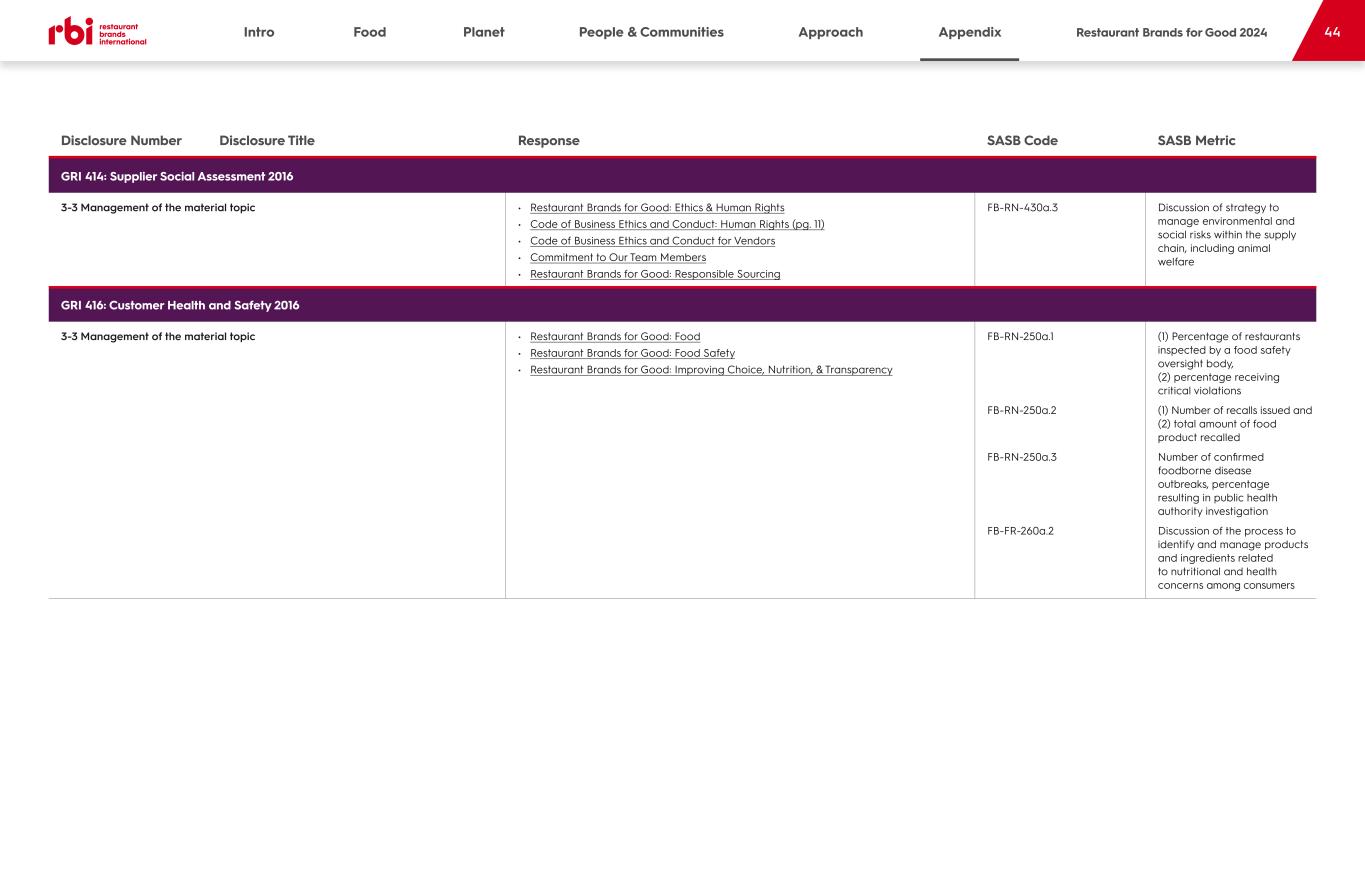Viewport: 1365px width, 878px height.
Task: Follow the Food Safety link
Action: [632, 353]
